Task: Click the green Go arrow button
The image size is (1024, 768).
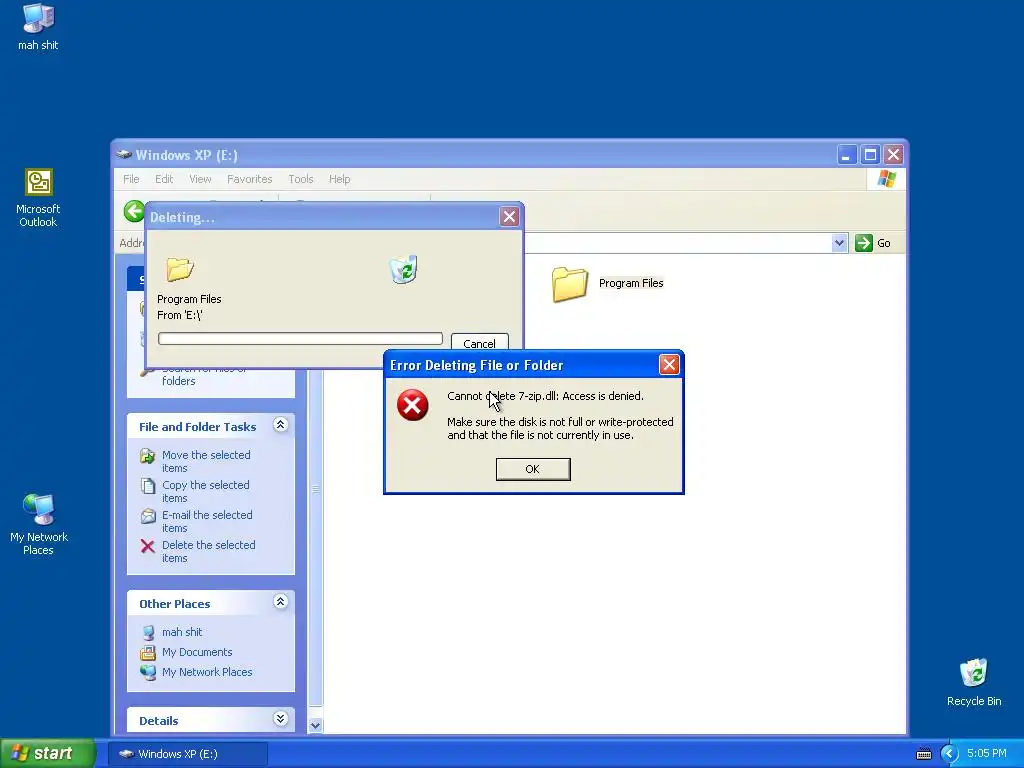Action: [x=863, y=243]
